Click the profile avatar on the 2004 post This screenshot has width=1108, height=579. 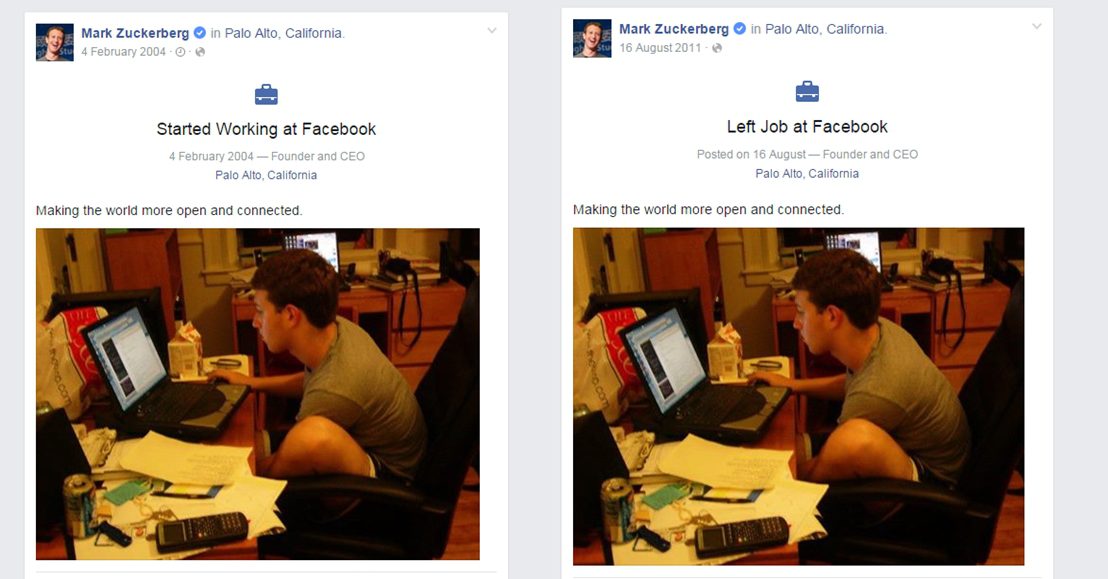click(x=54, y=43)
